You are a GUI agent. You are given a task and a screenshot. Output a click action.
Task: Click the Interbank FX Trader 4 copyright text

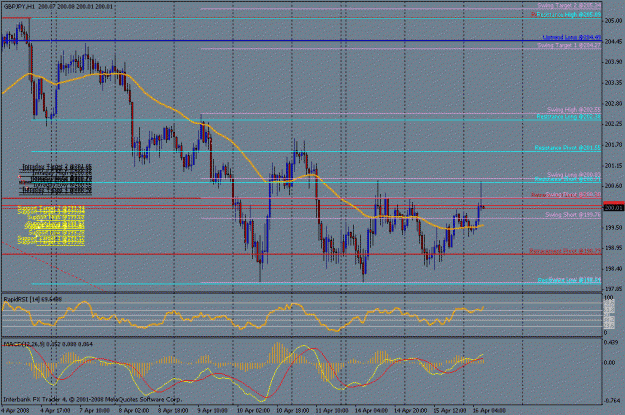pos(92,399)
